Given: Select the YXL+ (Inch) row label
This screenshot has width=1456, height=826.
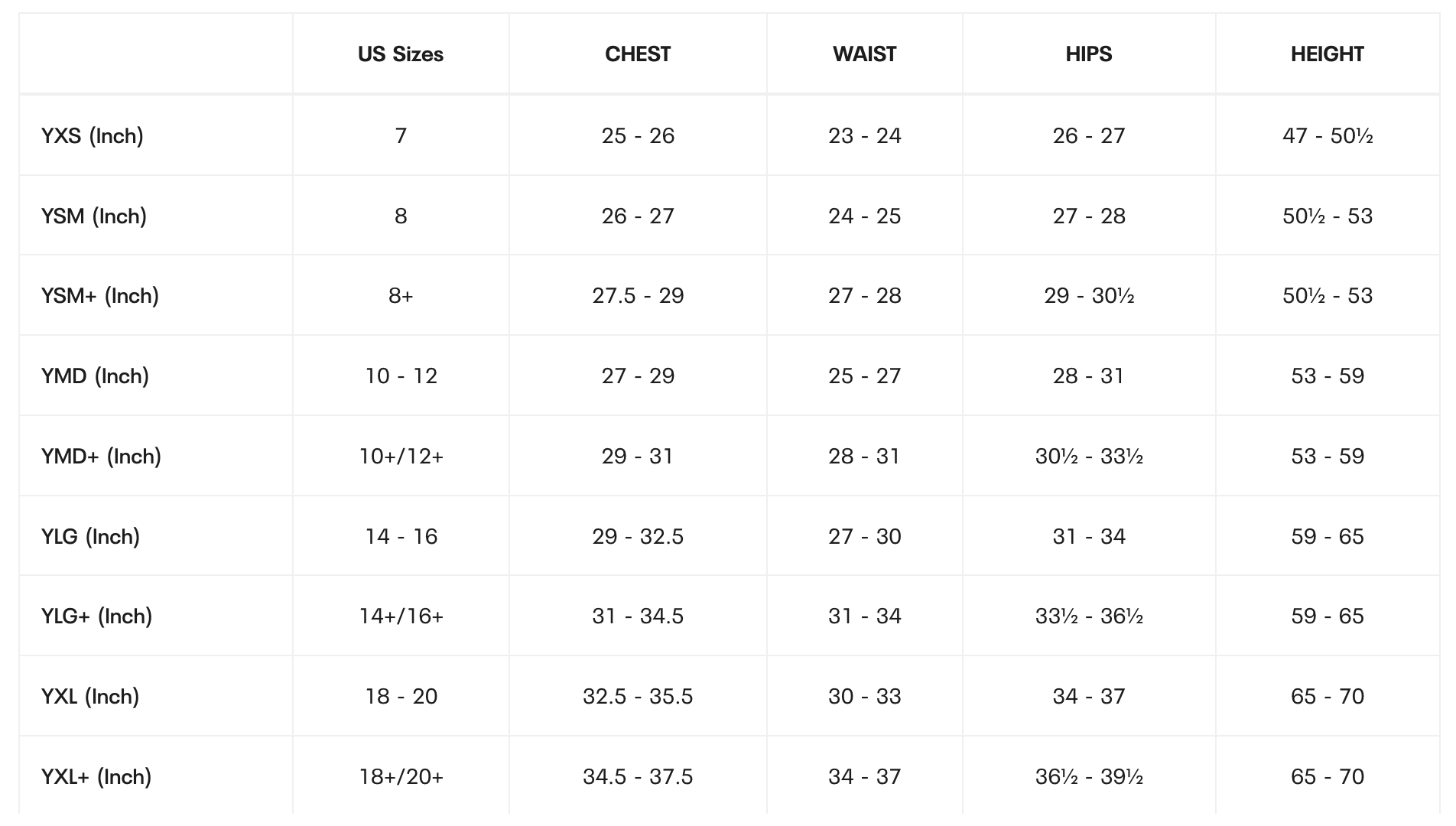Looking at the screenshot, I should pyautogui.click(x=96, y=777).
